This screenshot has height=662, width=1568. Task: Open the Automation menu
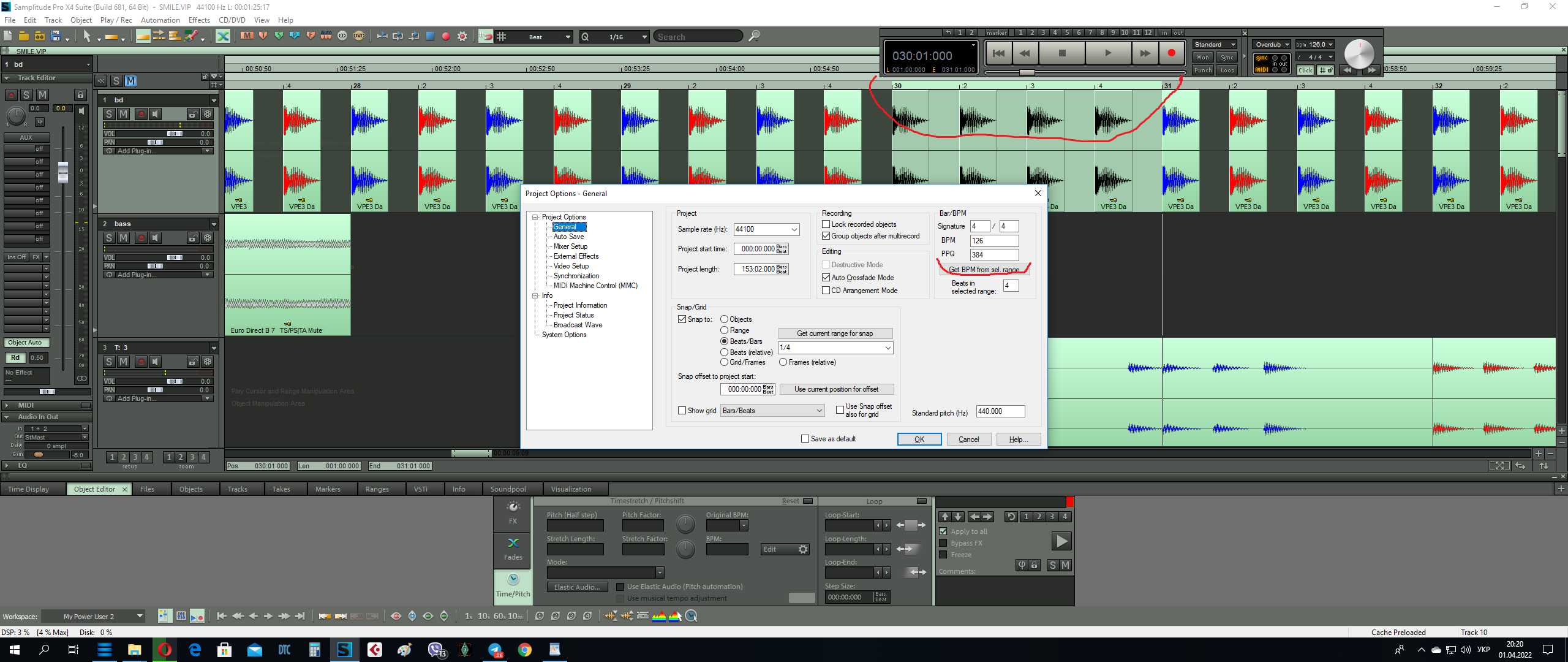(160, 20)
